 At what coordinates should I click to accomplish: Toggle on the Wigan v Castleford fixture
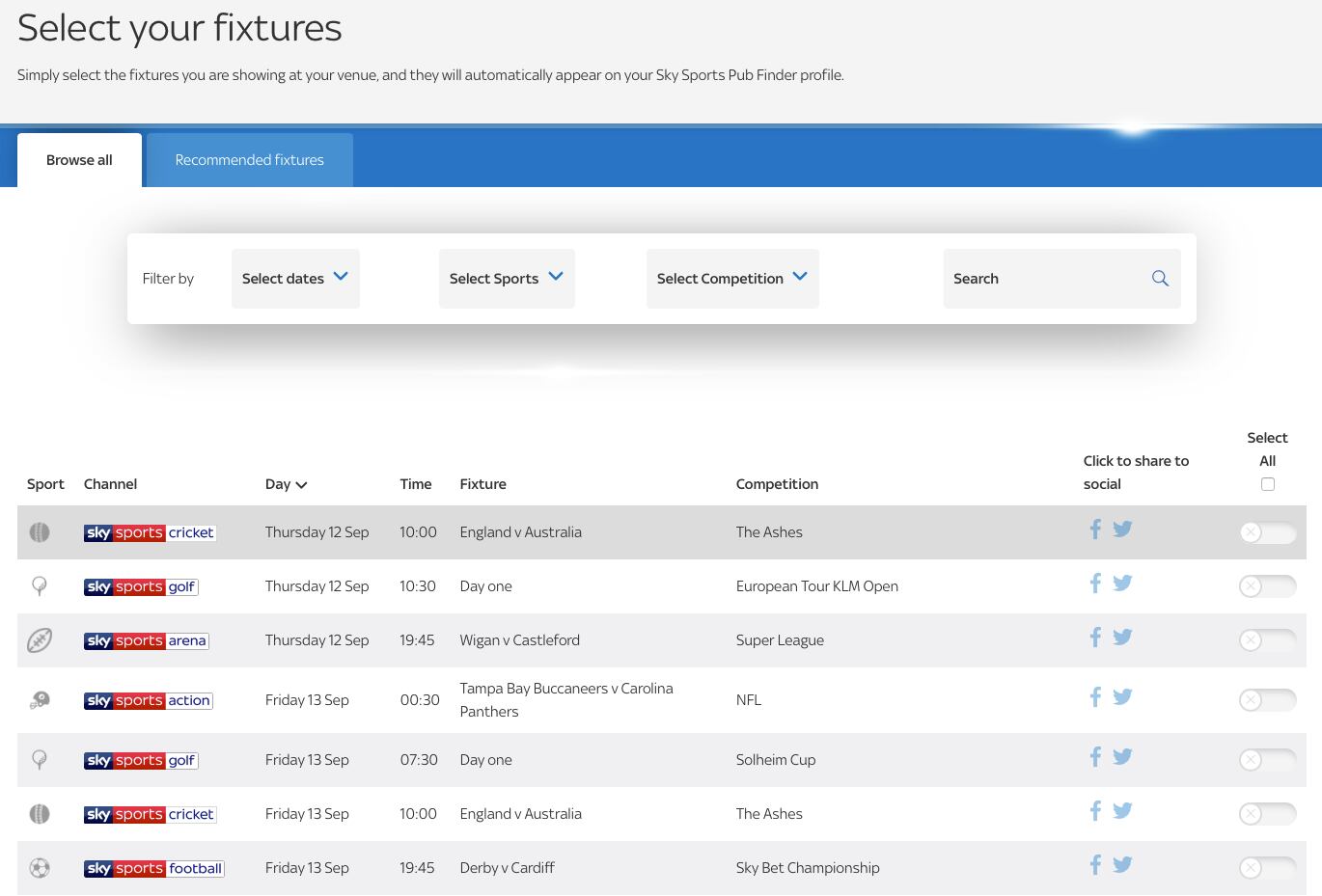(x=1267, y=639)
